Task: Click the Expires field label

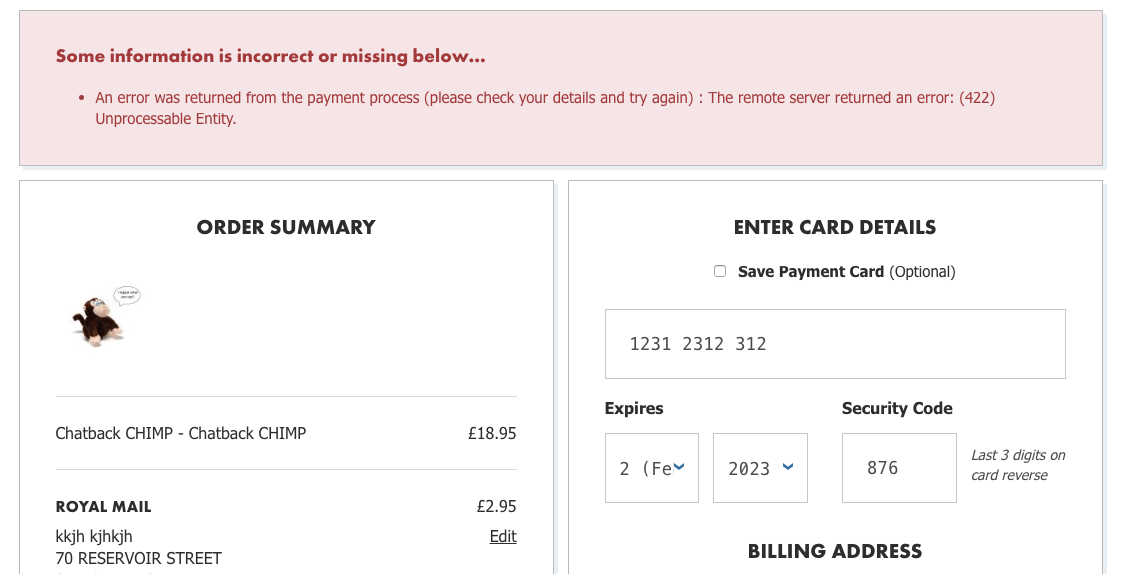Action: click(x=634, y=409)
